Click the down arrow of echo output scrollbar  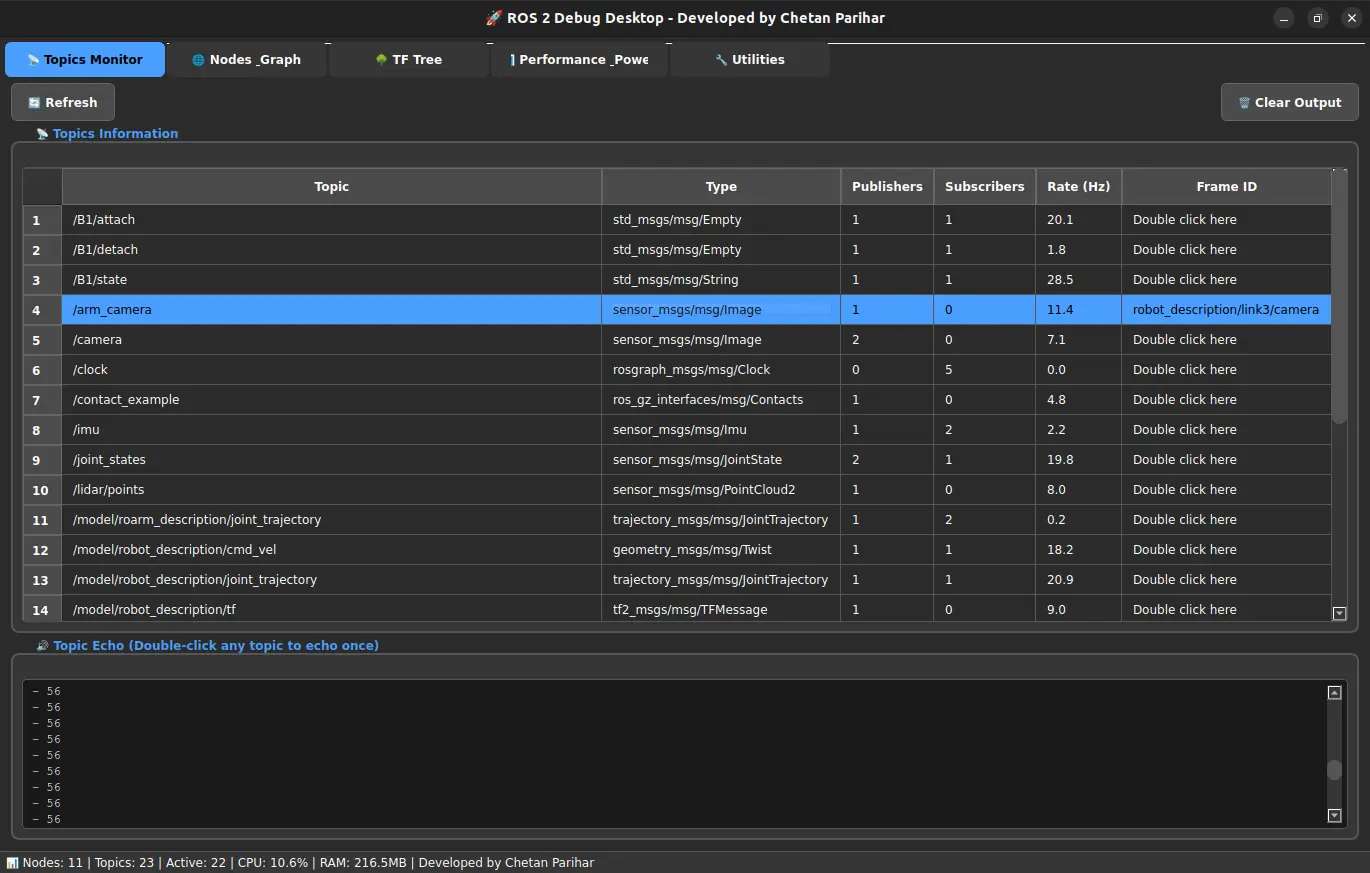tap(1334, 816)
